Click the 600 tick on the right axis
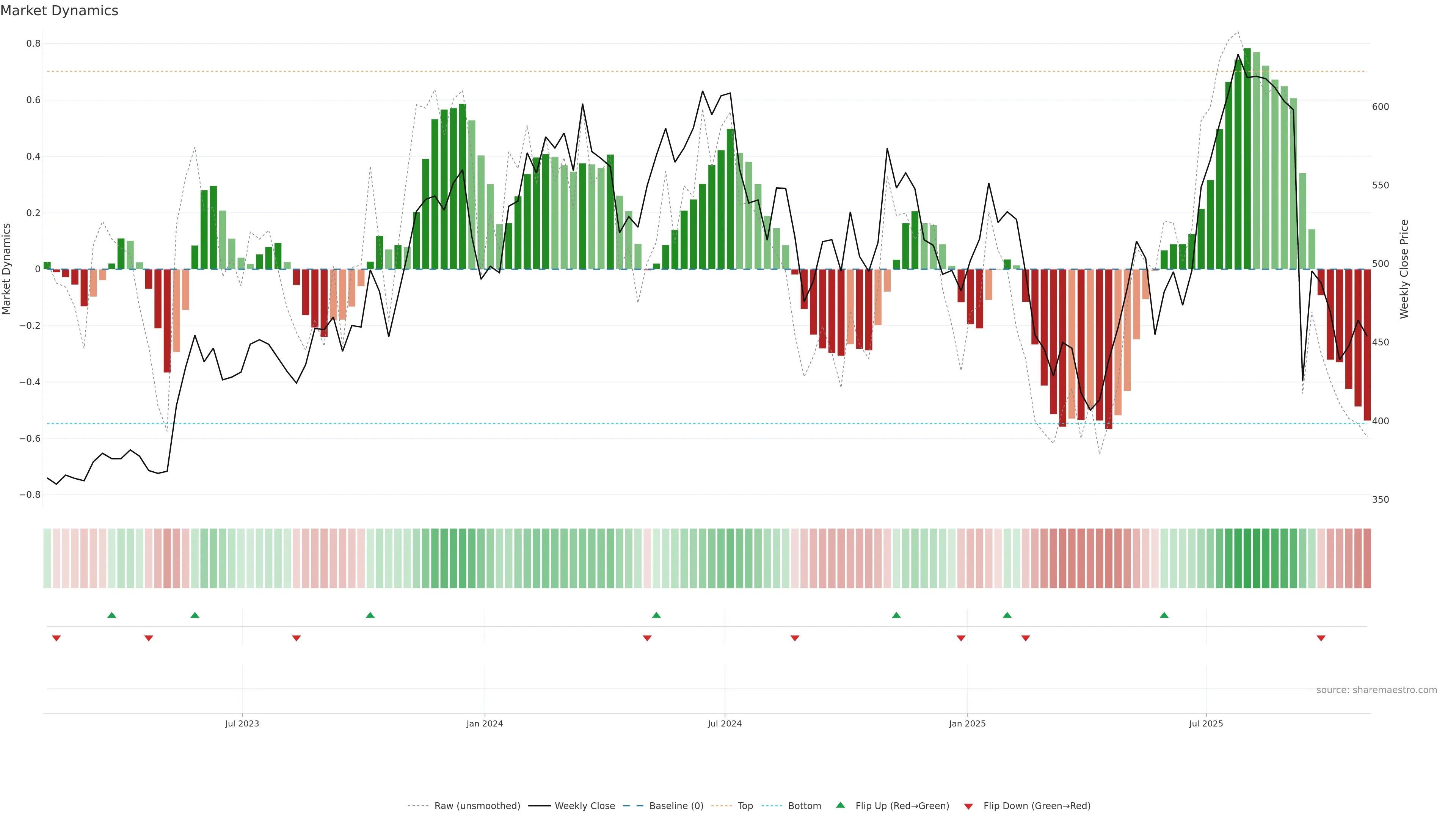Image resolution: width=1456 pixels, height=819 pixels. tap(1380, 107)
